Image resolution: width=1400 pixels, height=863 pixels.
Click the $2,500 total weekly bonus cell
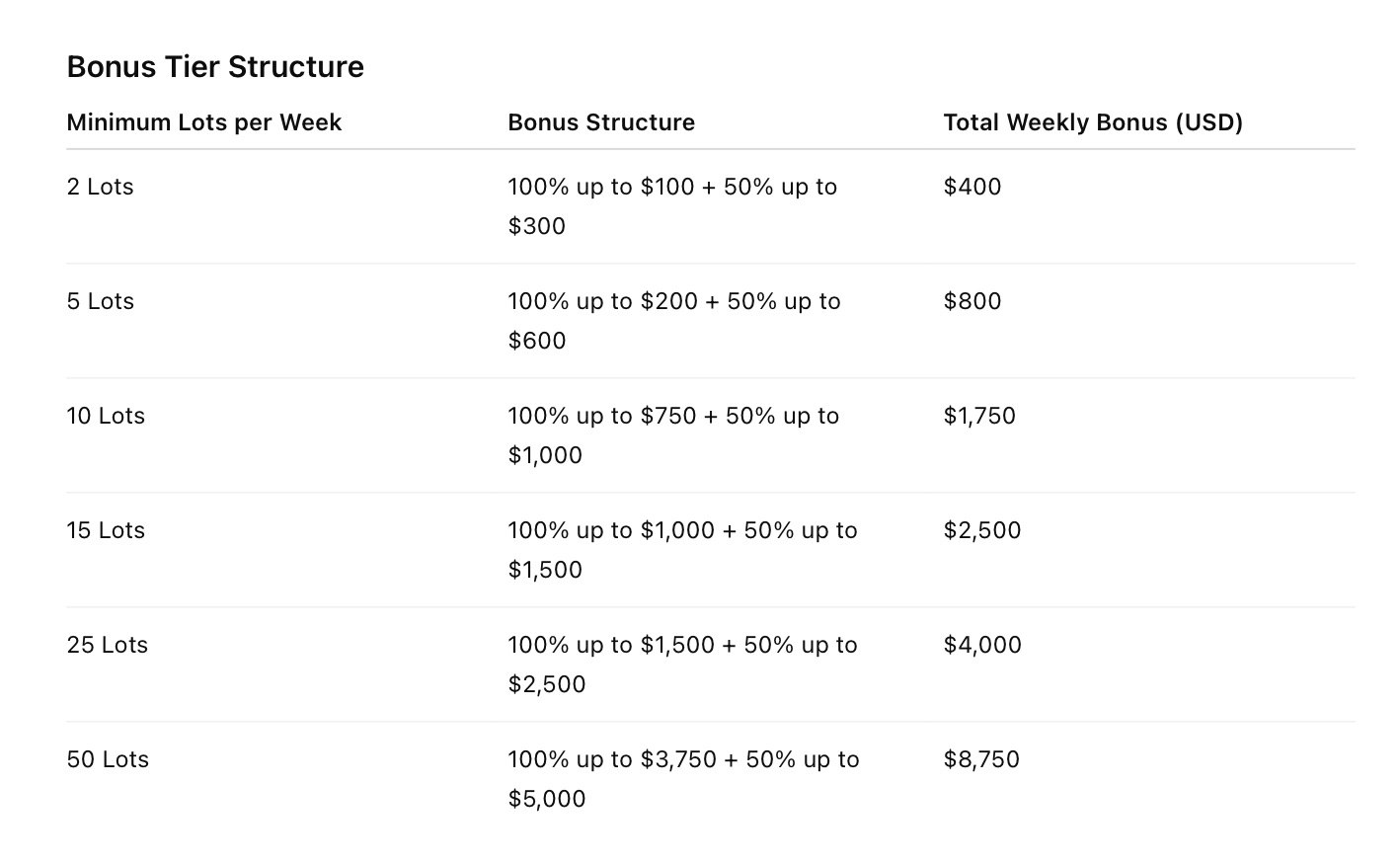pos(982,530)
